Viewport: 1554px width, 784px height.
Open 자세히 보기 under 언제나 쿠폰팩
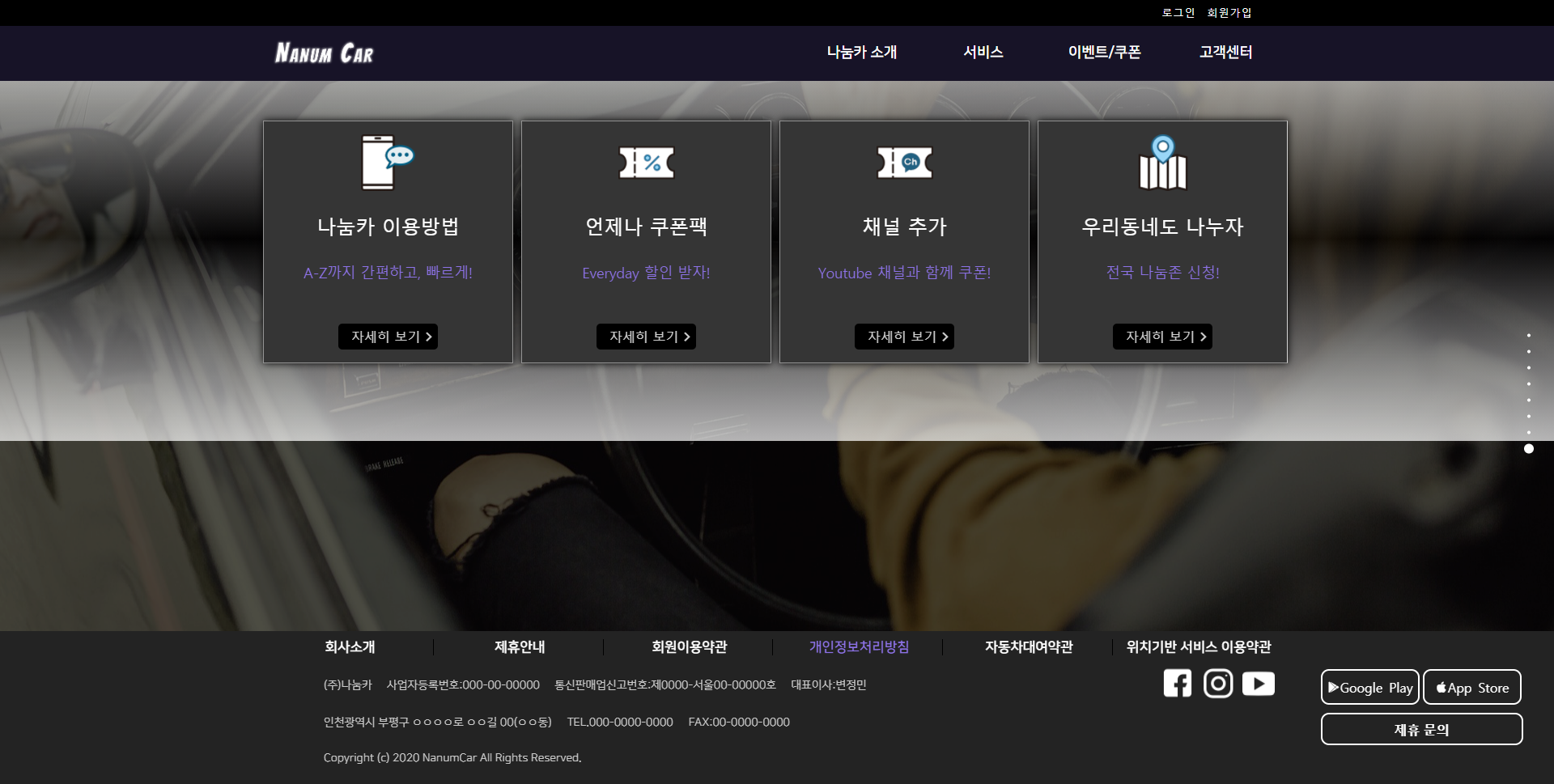coord(646,337)
